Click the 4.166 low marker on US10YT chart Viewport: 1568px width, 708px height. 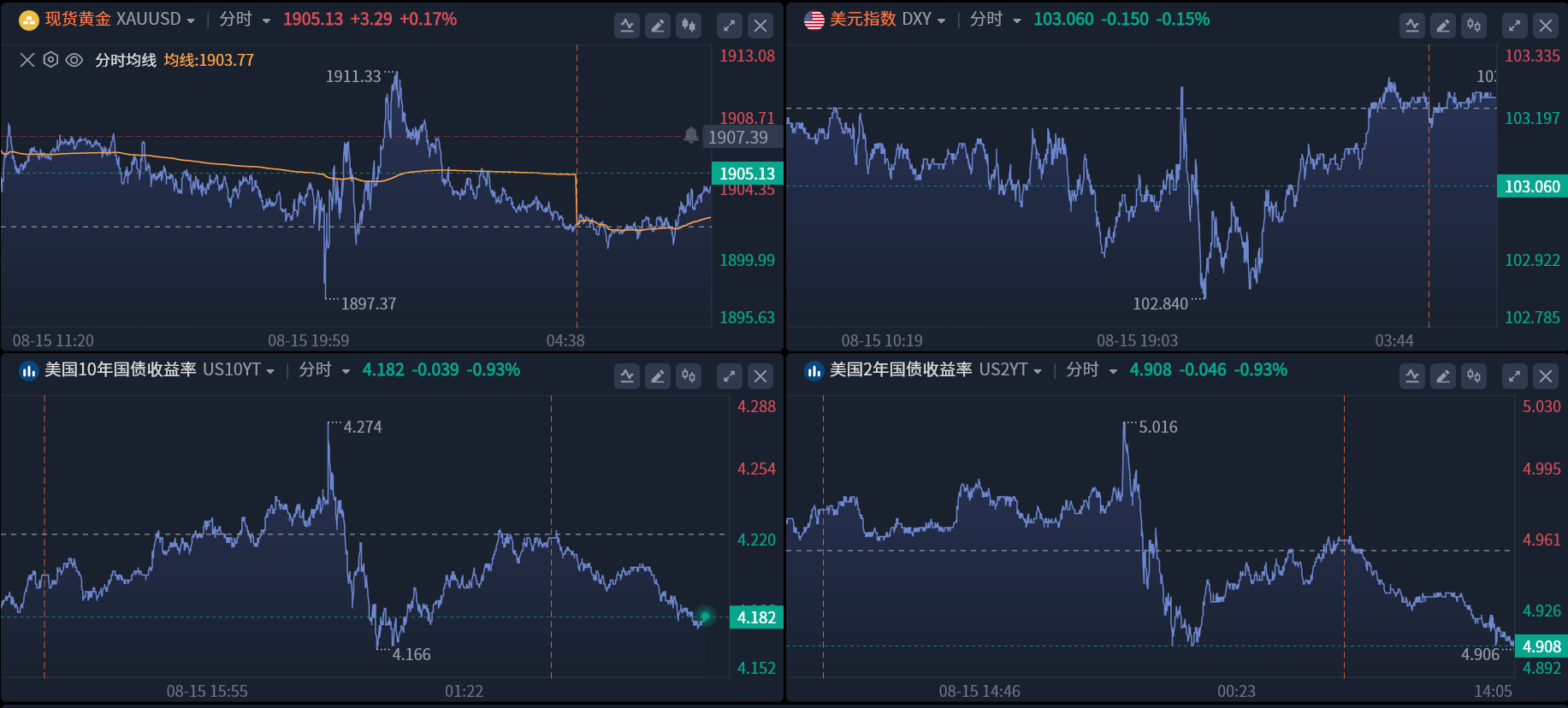pyautogui.click(x=411, y=654)
